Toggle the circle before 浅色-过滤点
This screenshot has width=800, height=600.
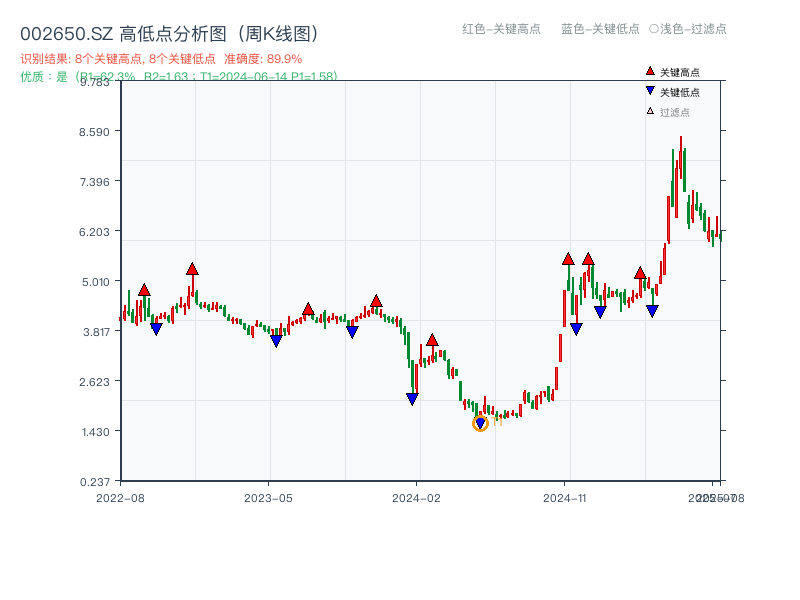coord(653,29)
